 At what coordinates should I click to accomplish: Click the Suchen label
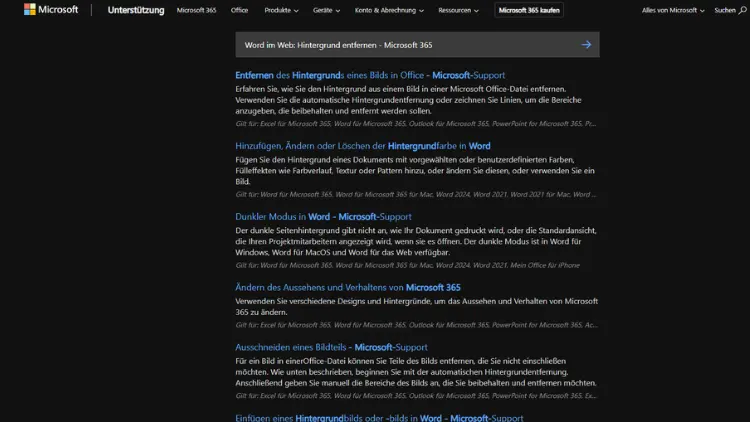(x=725, y=10)
